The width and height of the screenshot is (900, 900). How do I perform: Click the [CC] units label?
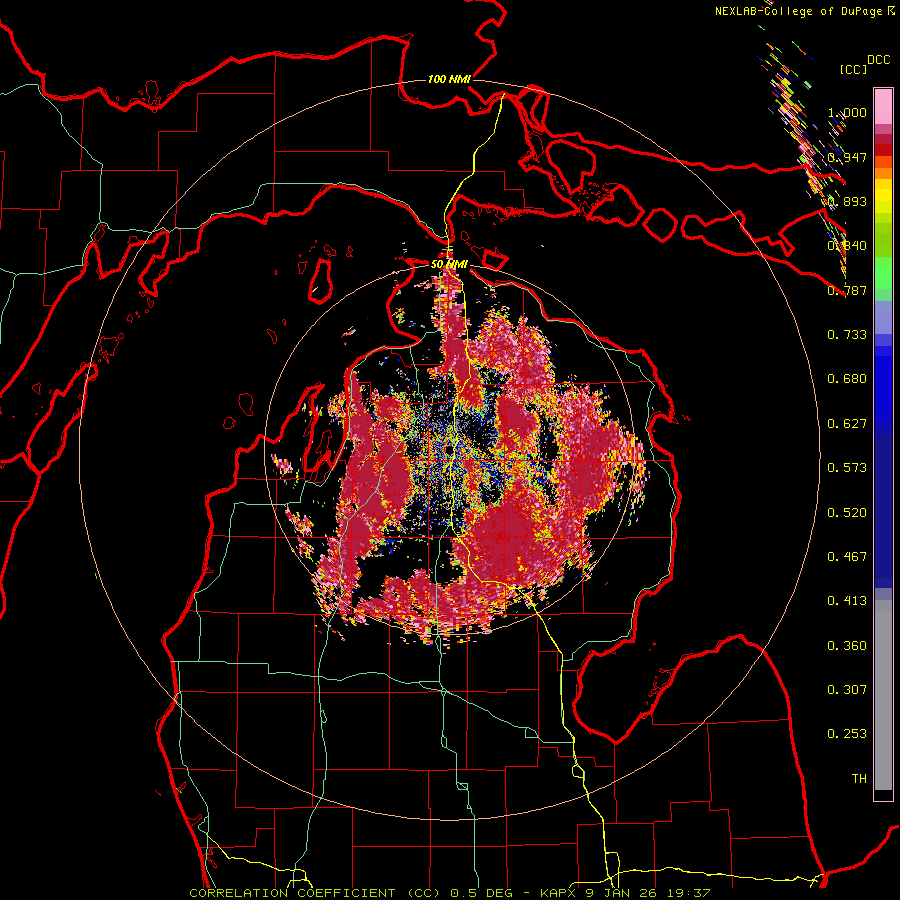click(853, 69)
